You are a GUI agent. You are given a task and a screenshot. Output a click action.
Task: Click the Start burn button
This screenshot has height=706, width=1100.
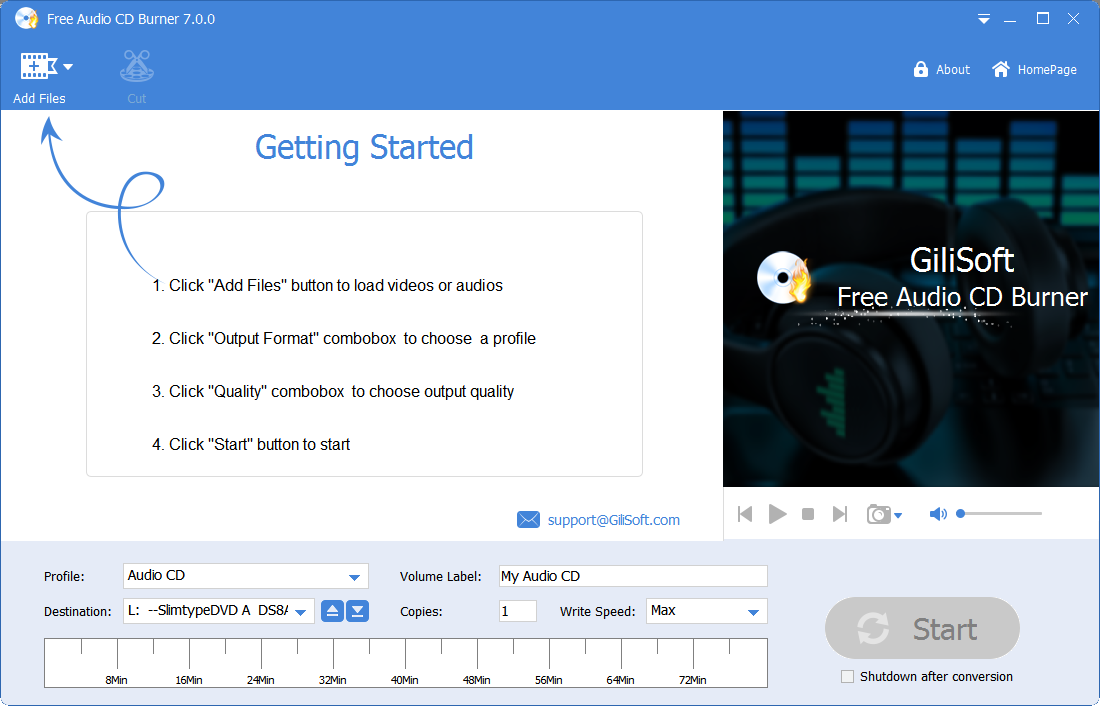pyautogui.click(x=922, y=628)
